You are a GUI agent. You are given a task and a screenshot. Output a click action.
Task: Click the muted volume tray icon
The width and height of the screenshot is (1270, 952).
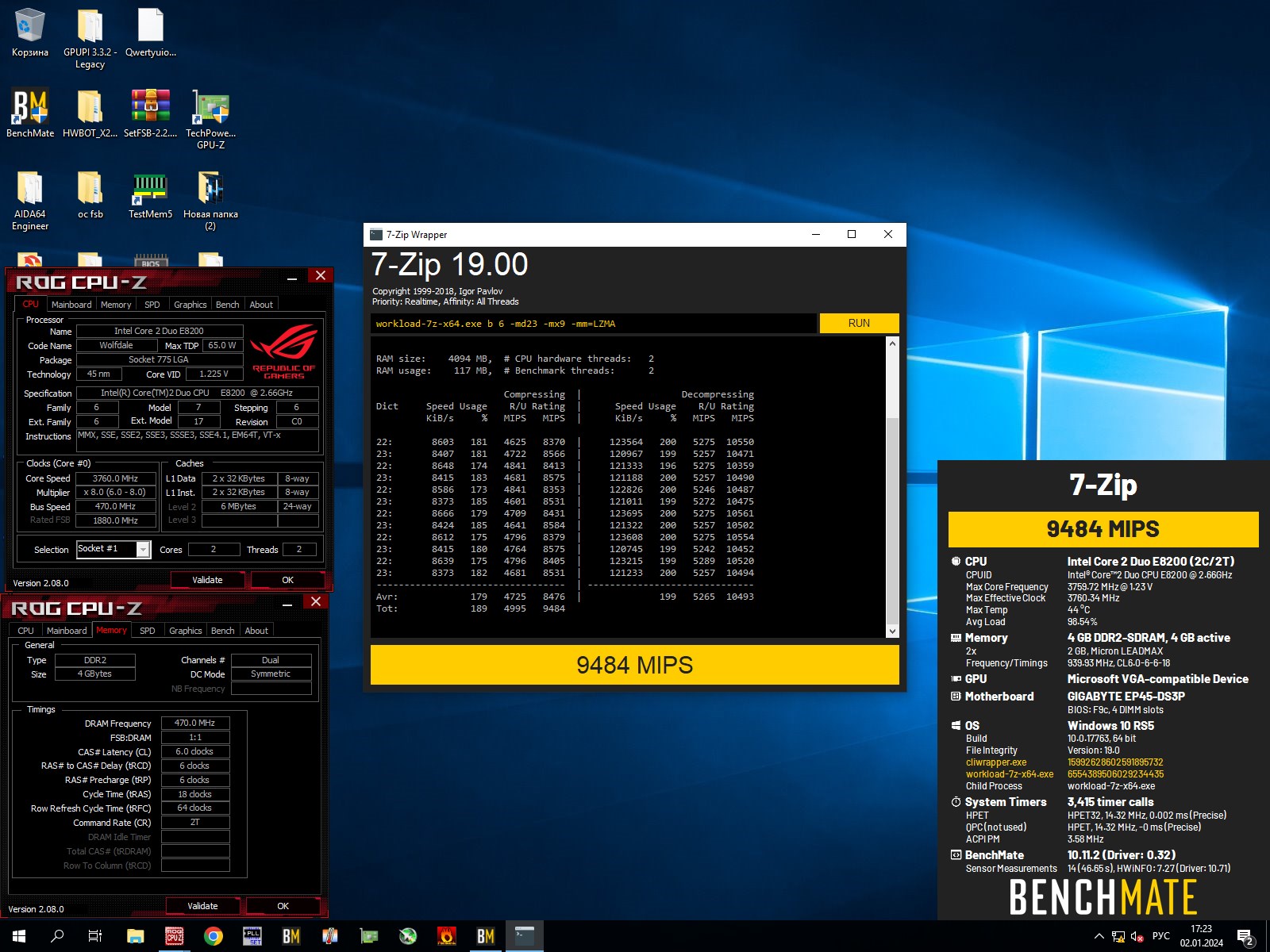click(1137, 936)
